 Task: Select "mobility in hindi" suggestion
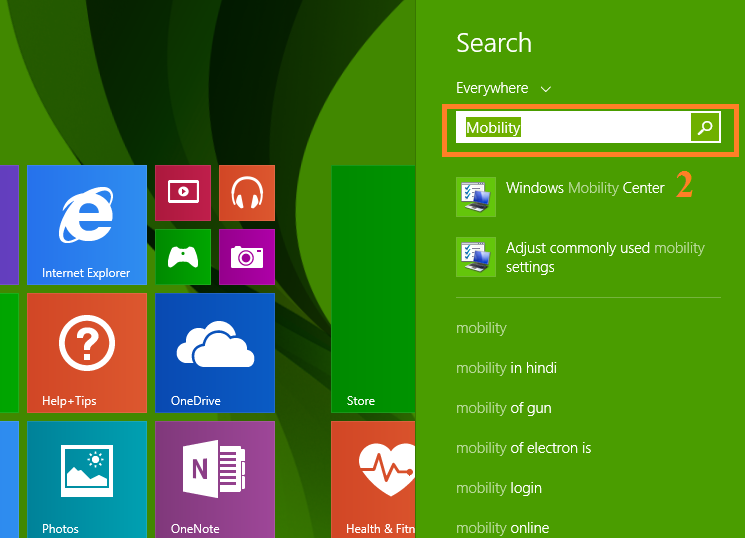[506, 368]
